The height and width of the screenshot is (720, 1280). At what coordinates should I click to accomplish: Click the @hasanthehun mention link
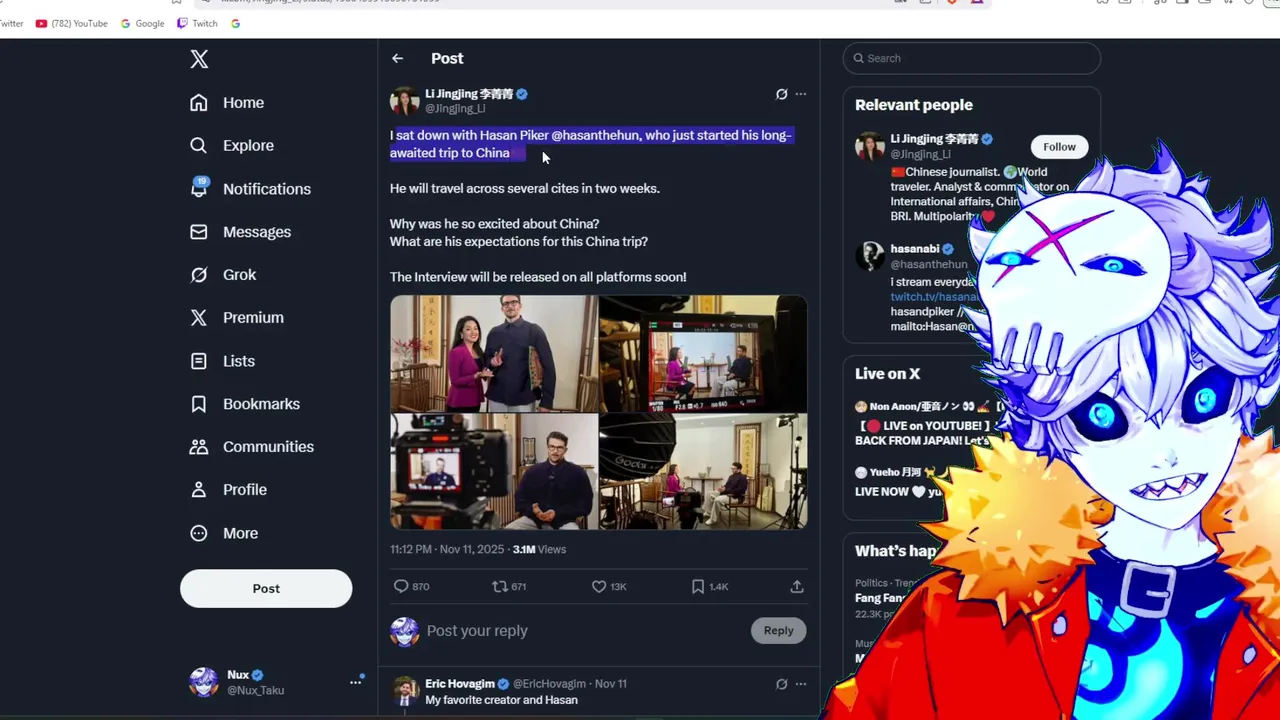595,135
